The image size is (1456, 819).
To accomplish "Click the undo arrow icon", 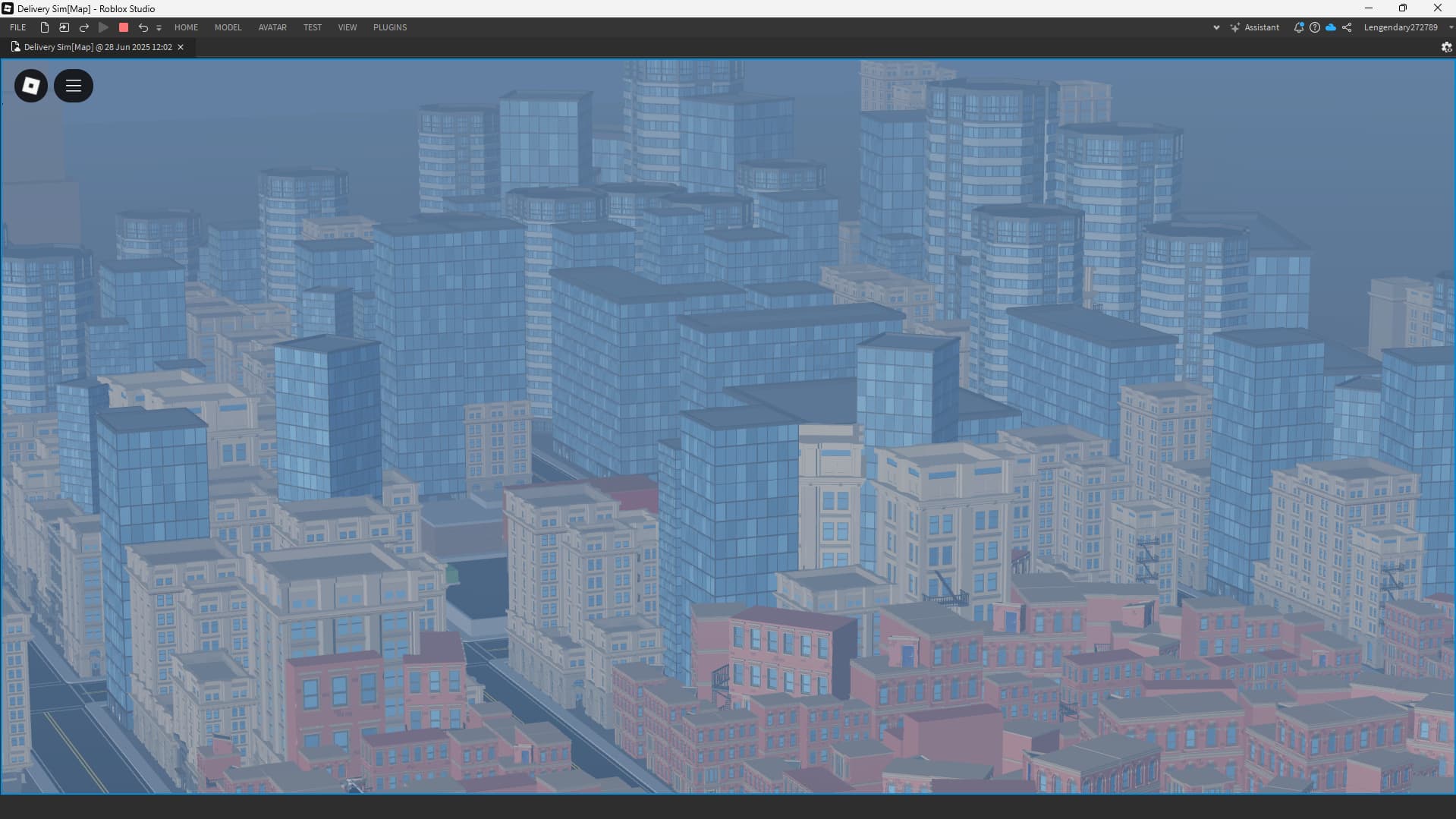I will point(143,27).
